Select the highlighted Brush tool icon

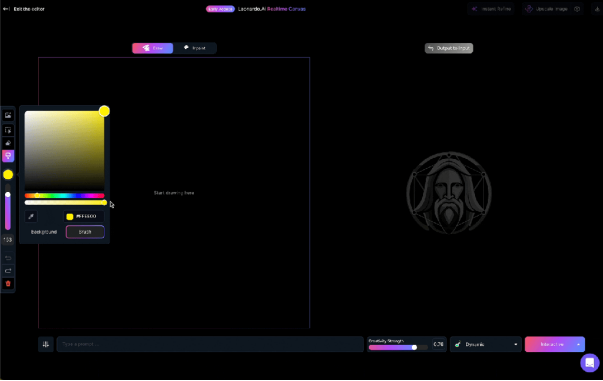tap(8, 156)
